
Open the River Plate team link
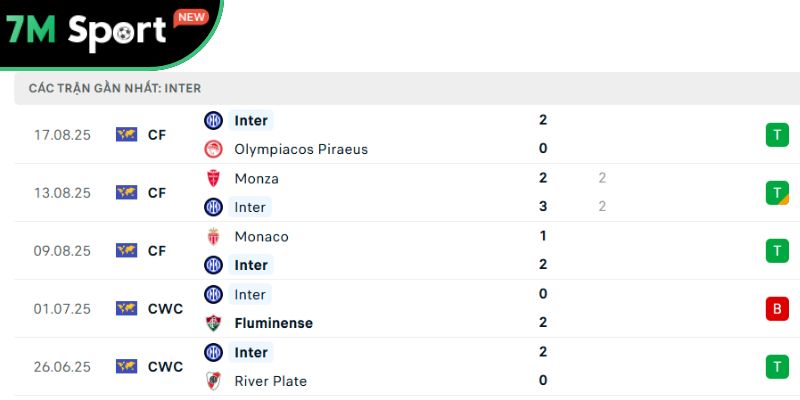click(x=270, y=381)
